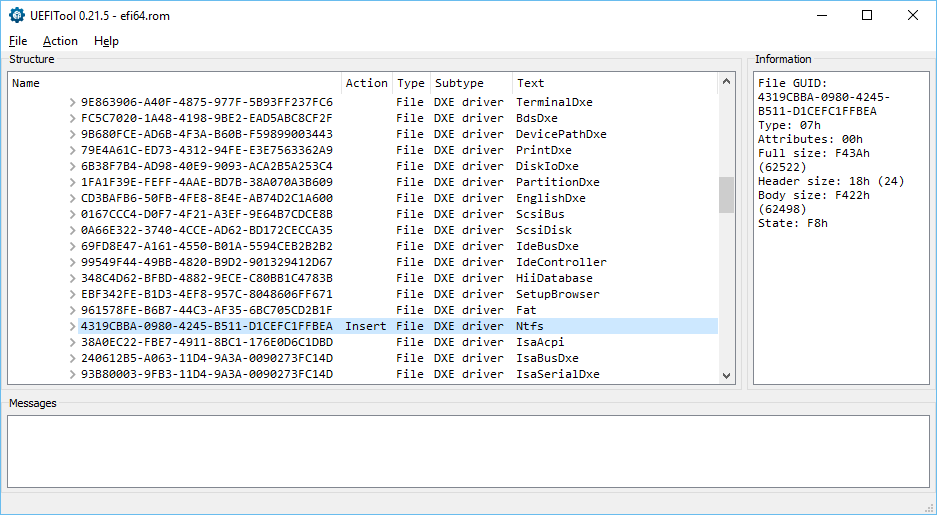This screenshot has height=515, width=937.
Task: Expand the PrintDxe tree row
Action: click(72, 151)
